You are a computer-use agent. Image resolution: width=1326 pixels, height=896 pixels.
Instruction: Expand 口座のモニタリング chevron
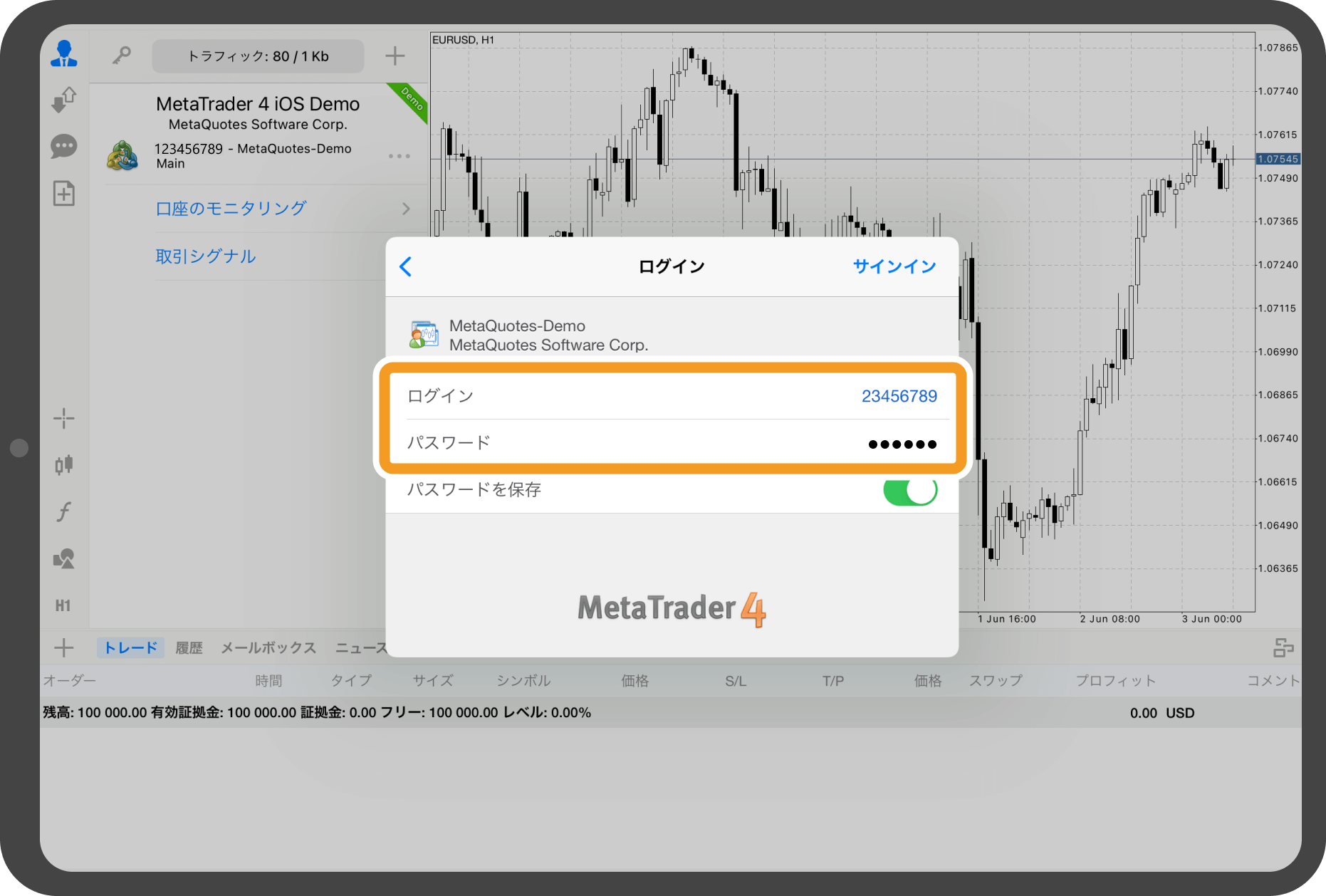(x=406, y=209)
